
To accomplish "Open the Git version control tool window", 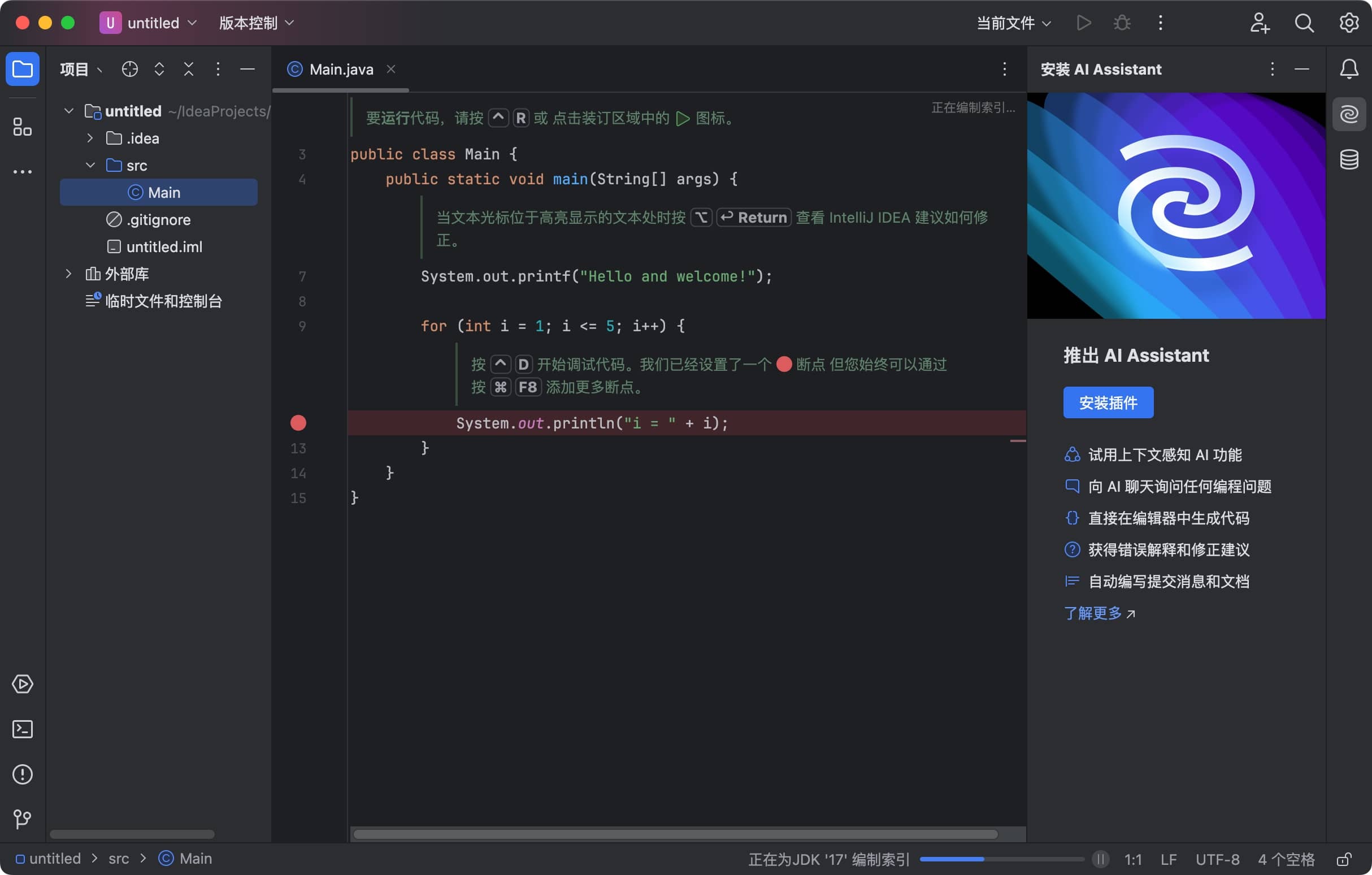I will pyautogui.click(x=22, y=818).
